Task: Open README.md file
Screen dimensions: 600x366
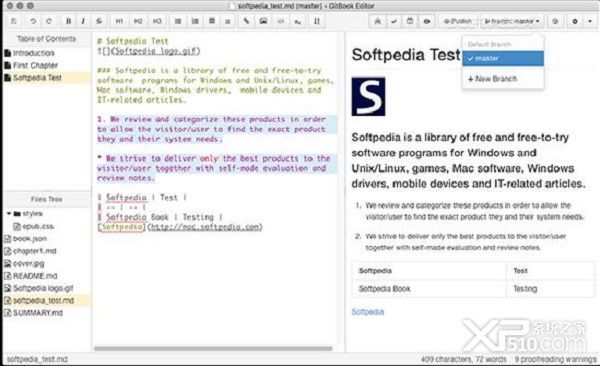Action: (x=35, y=276)
